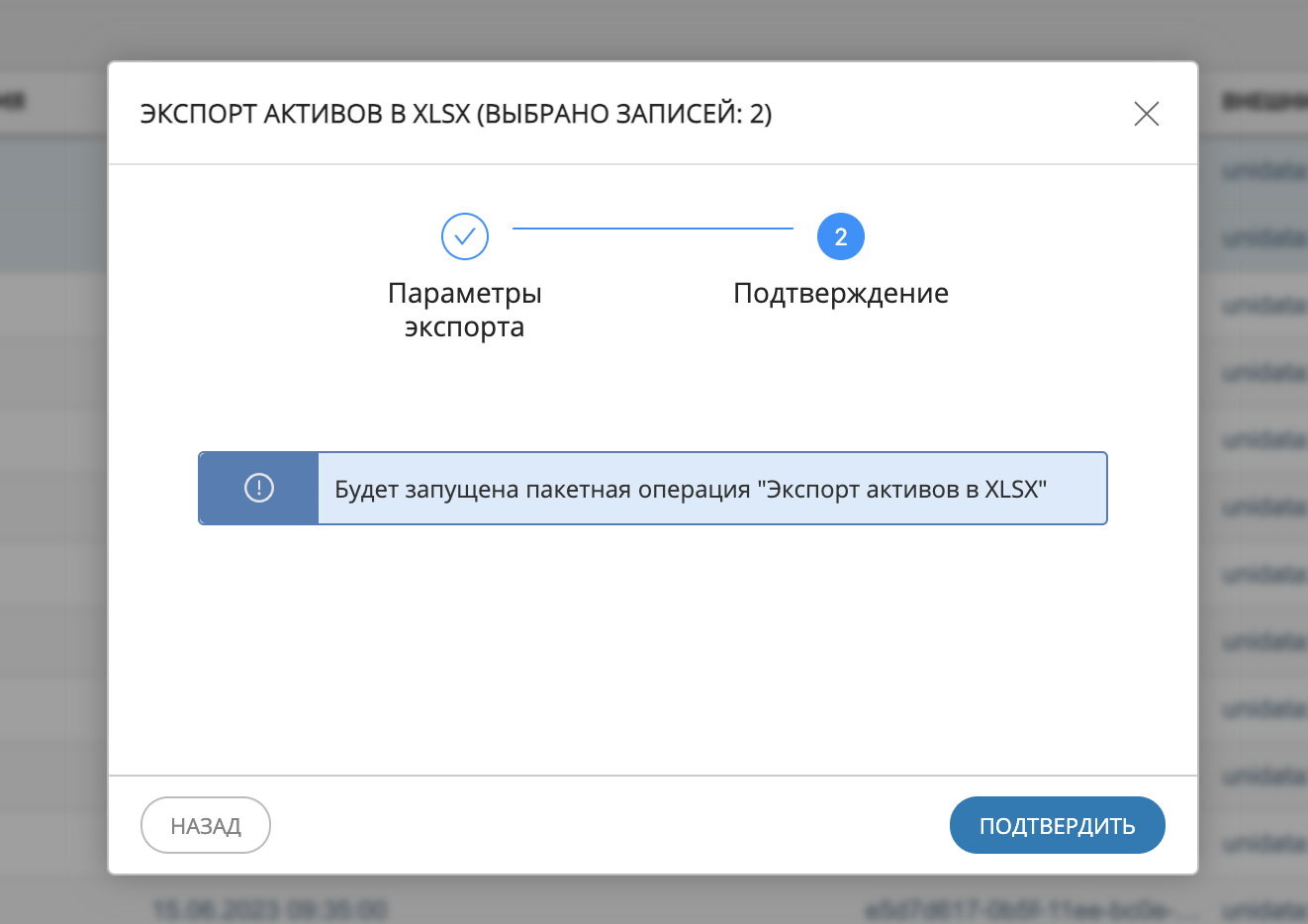Click the close icon in the dialog header
1308x924 pixels.
click(x=1146, y=114)
